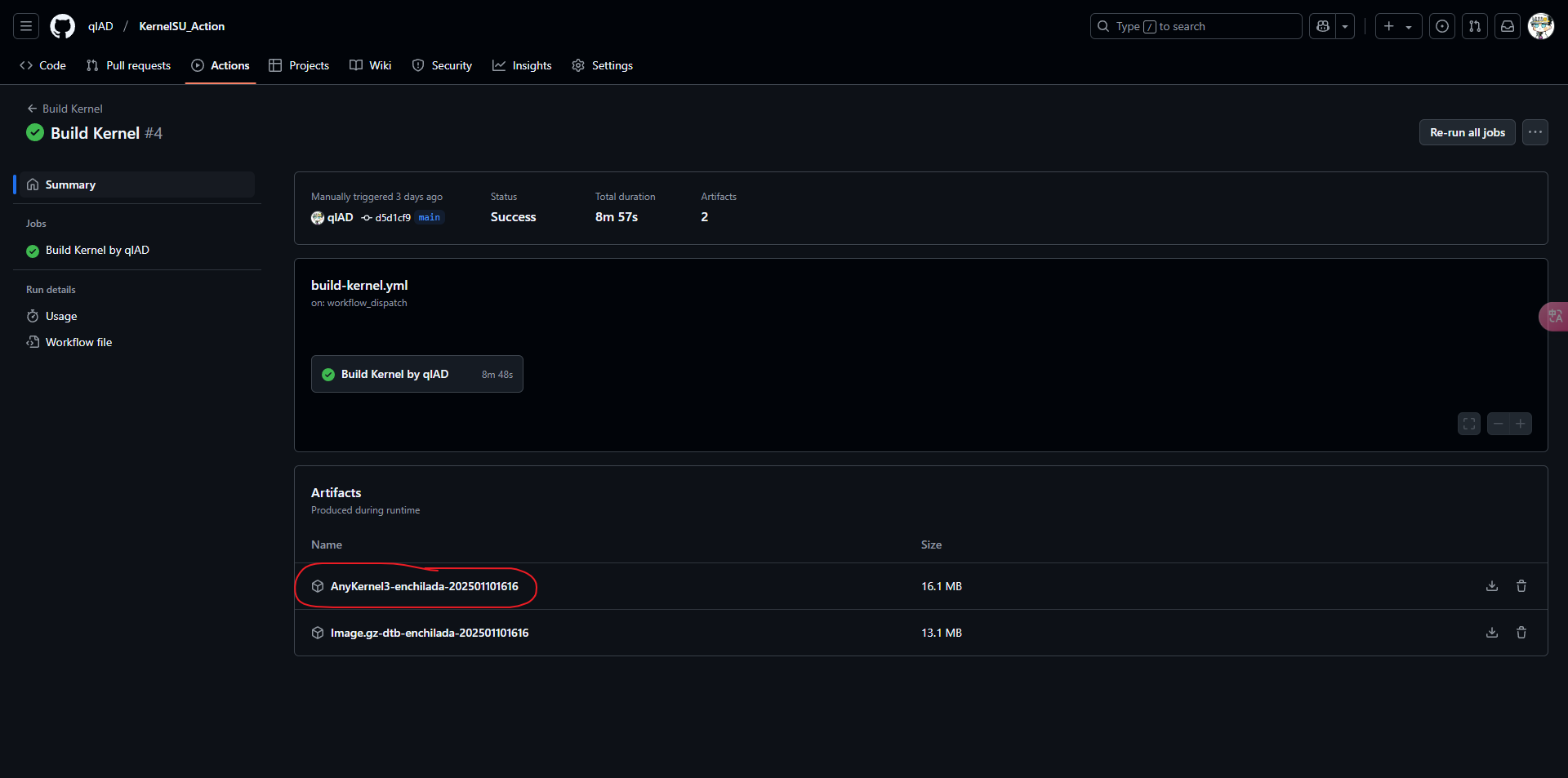Open Workflow file under Run details
Image resolution: width=1568 pixels, height=778 pixels.
(78, 342)
